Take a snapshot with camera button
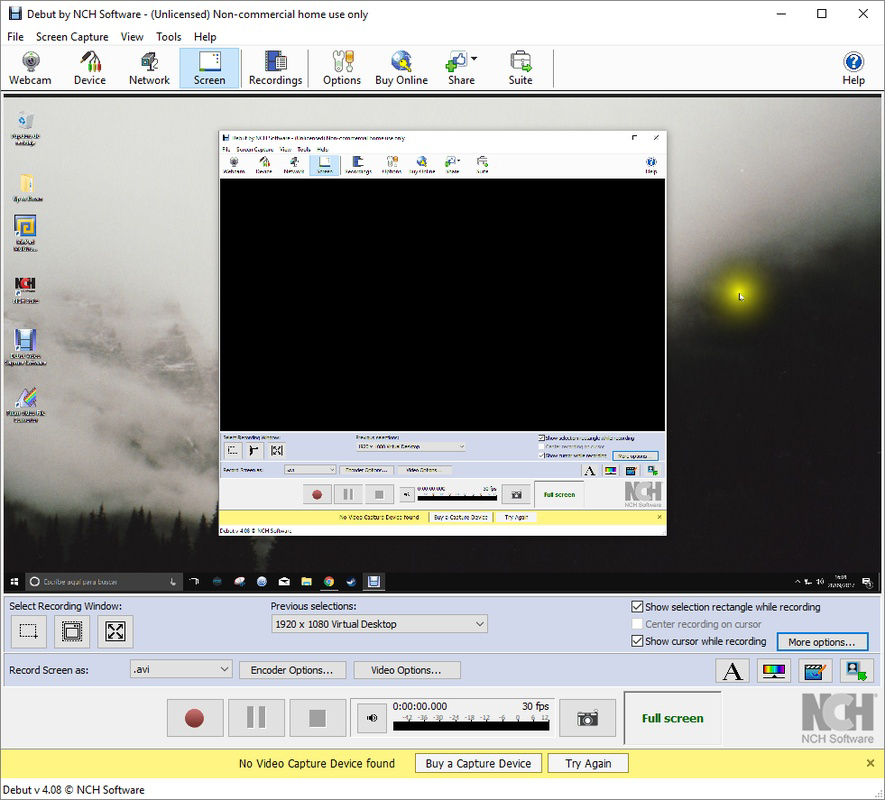The height and width of the screenshot is (800, 885). click(587, 718)
